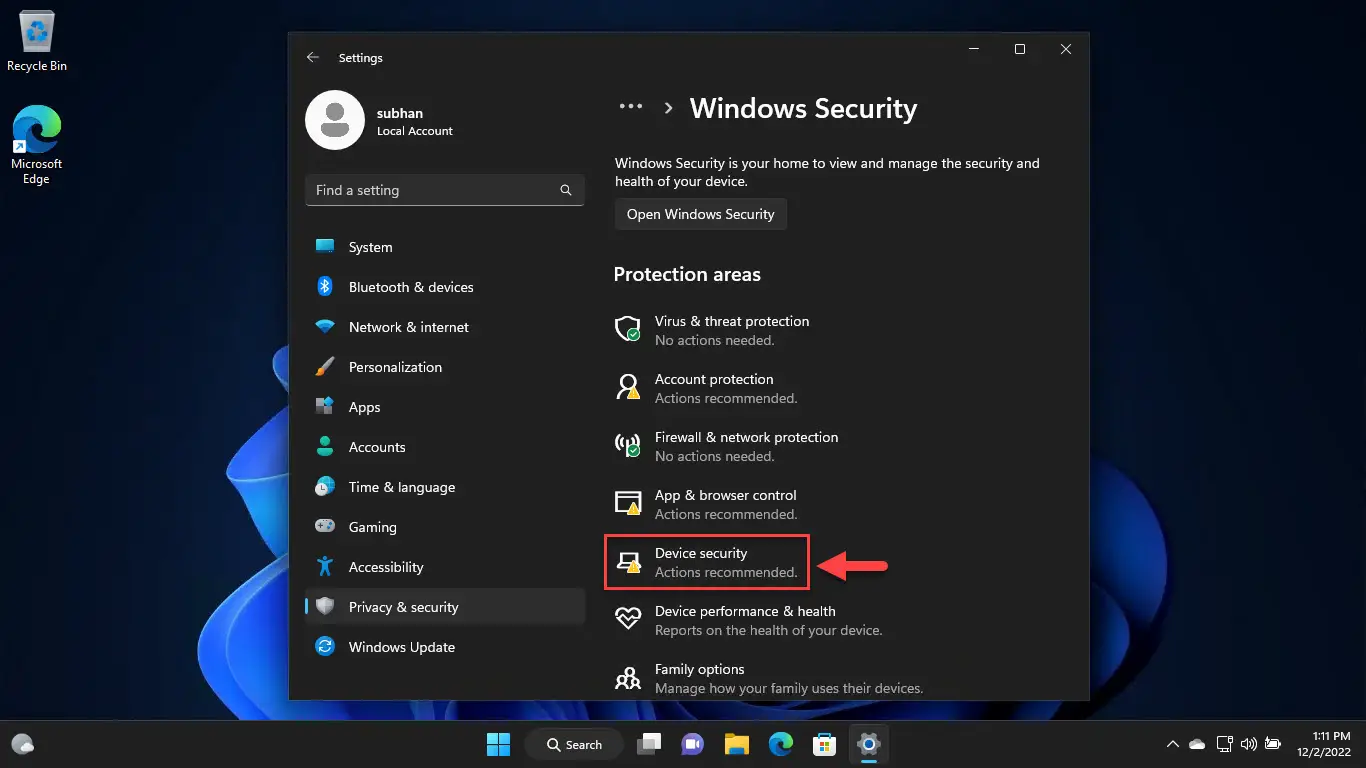Screen dimensions: 1366x768
Task: Click the Find a setting search field
Action: [445, 190]
